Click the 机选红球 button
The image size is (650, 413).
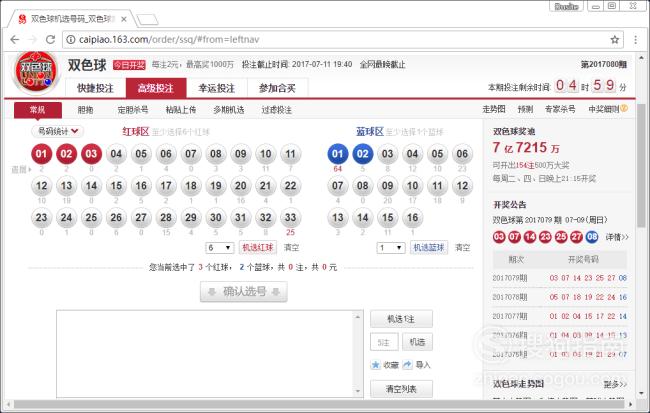coord(258,248)
